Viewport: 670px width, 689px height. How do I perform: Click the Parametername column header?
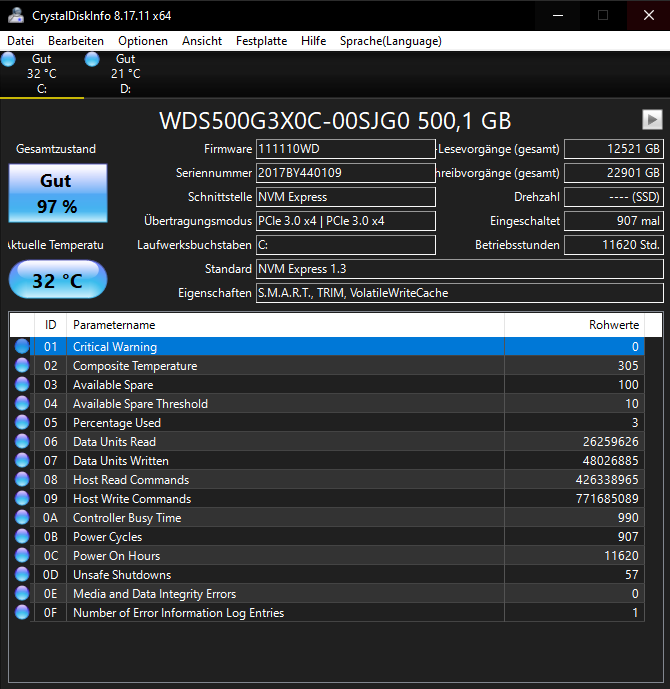click(285, 325)
